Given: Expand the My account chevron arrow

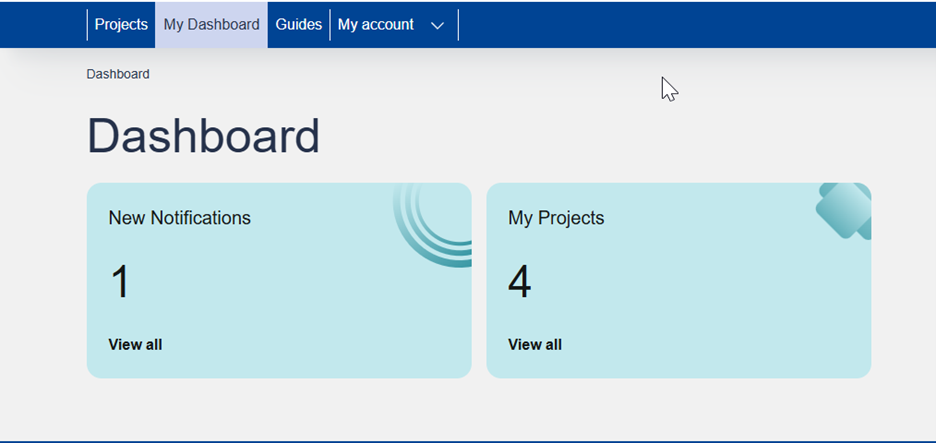Looking at the screenshot, I should pos(438,26).
